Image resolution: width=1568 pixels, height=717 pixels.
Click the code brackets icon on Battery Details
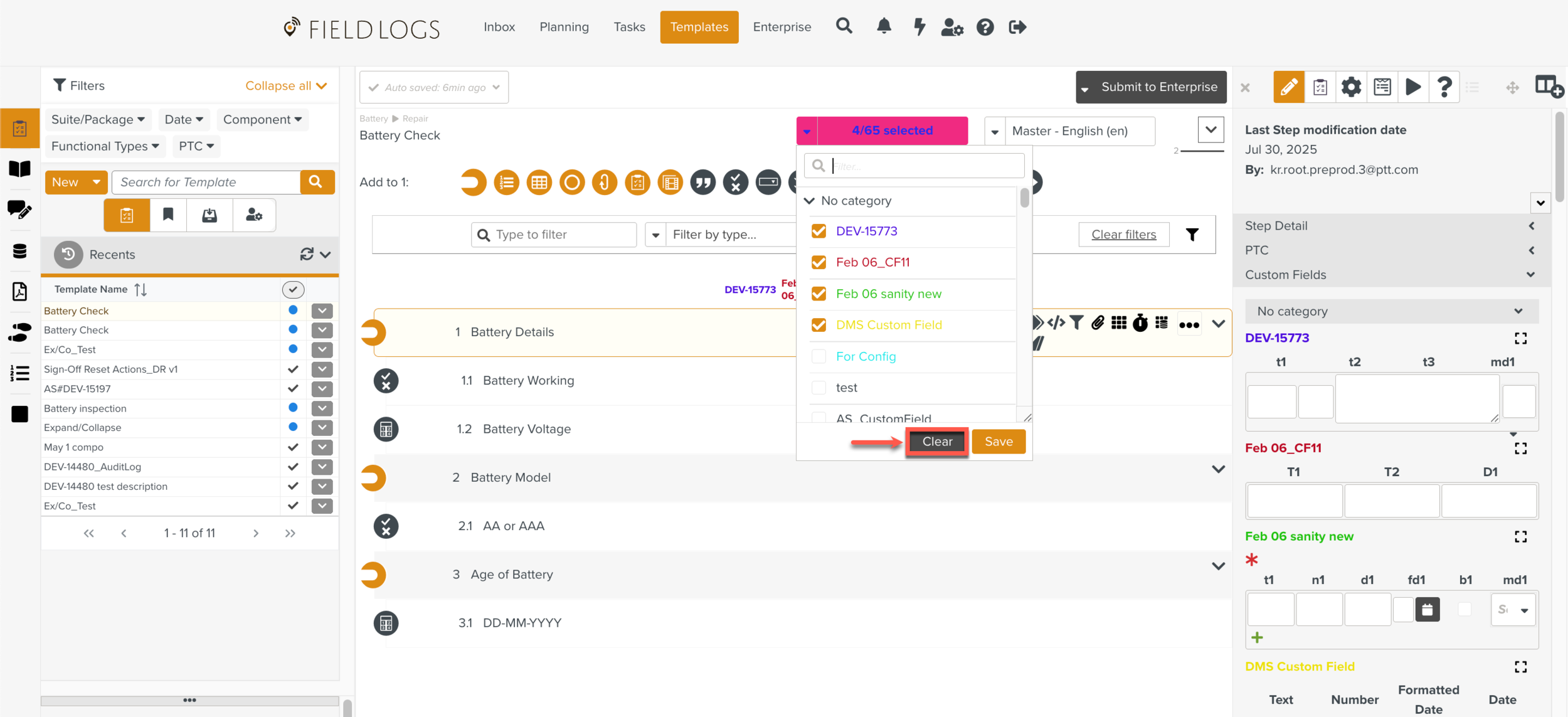1056,323
